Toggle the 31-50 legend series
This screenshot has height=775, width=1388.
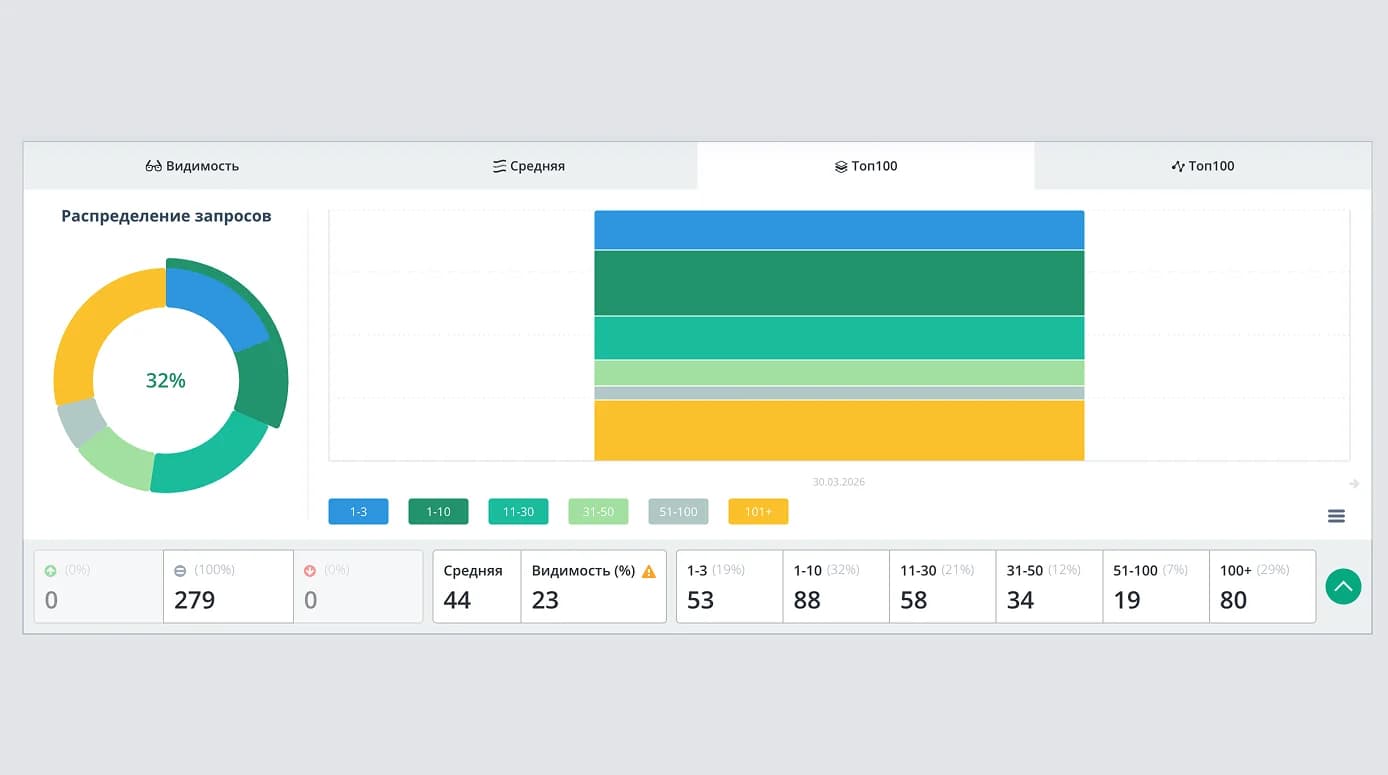point(598,512)
